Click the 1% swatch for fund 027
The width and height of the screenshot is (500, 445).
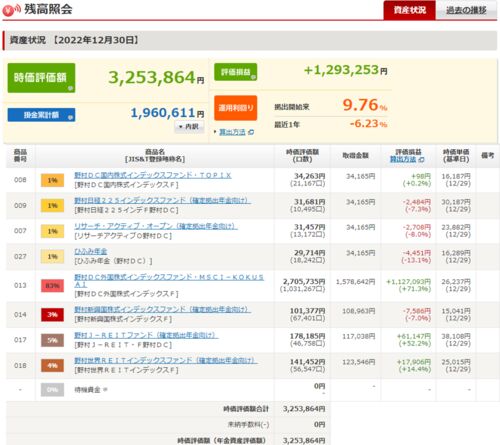click(x=52, y=257)
